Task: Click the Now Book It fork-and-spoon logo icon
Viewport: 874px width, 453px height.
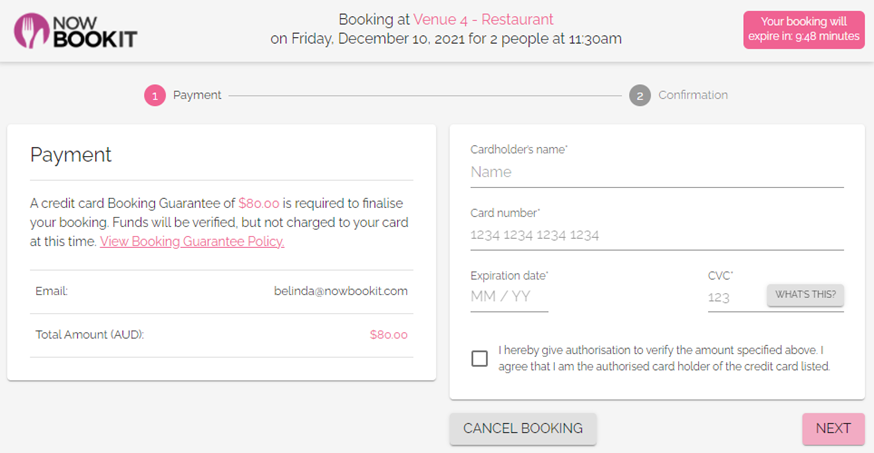Action: click(31, 30)
